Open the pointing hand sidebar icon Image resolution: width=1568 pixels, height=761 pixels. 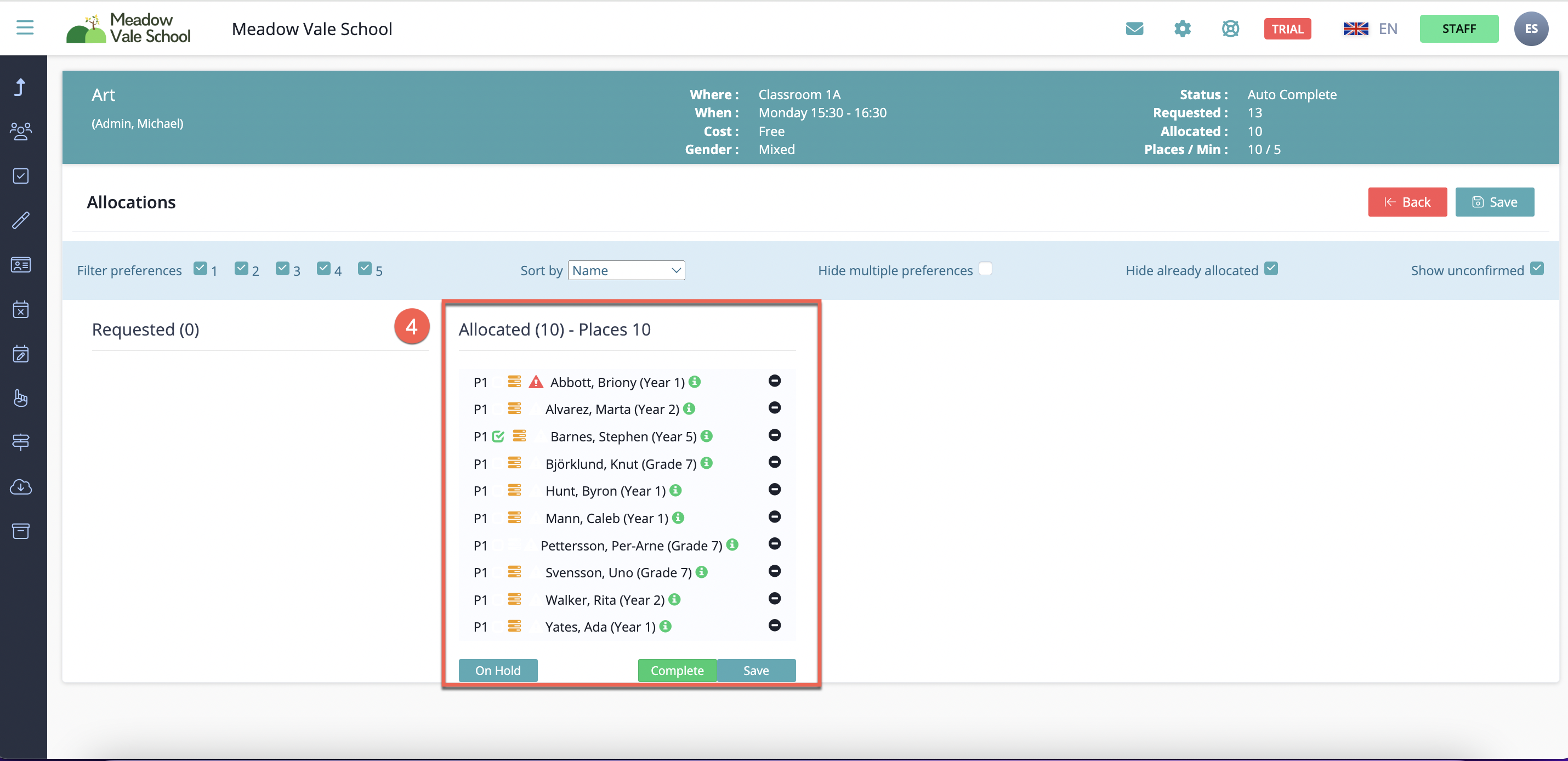pyautogui.click(x=21, y=398)
